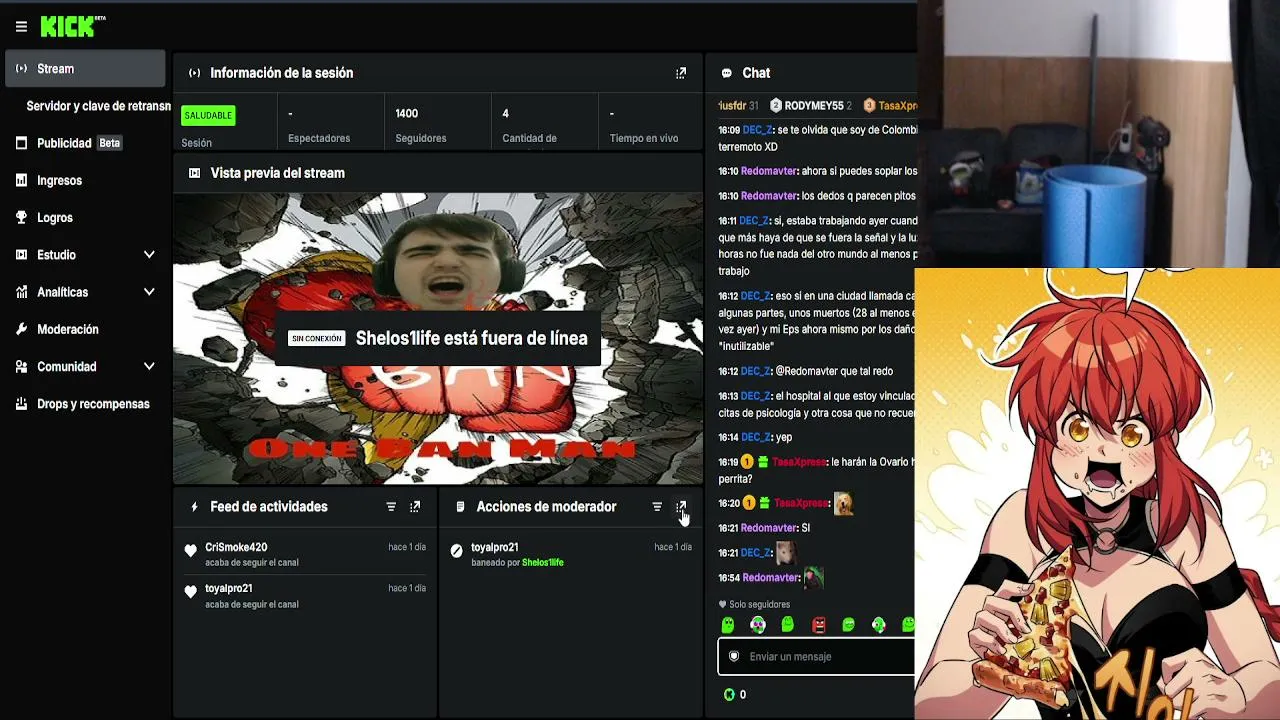Click the Chat speech bubble icon
1280x720 pixels.
tap(726, 73)
